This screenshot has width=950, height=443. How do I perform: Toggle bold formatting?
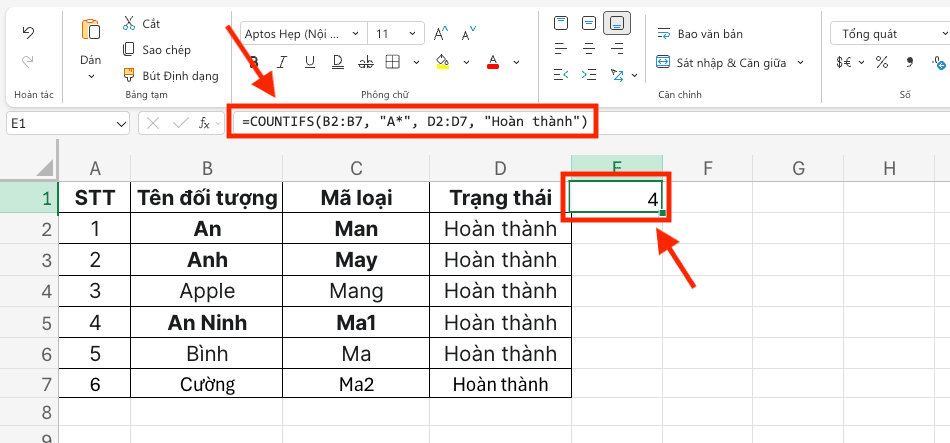(x=254, y=62)
